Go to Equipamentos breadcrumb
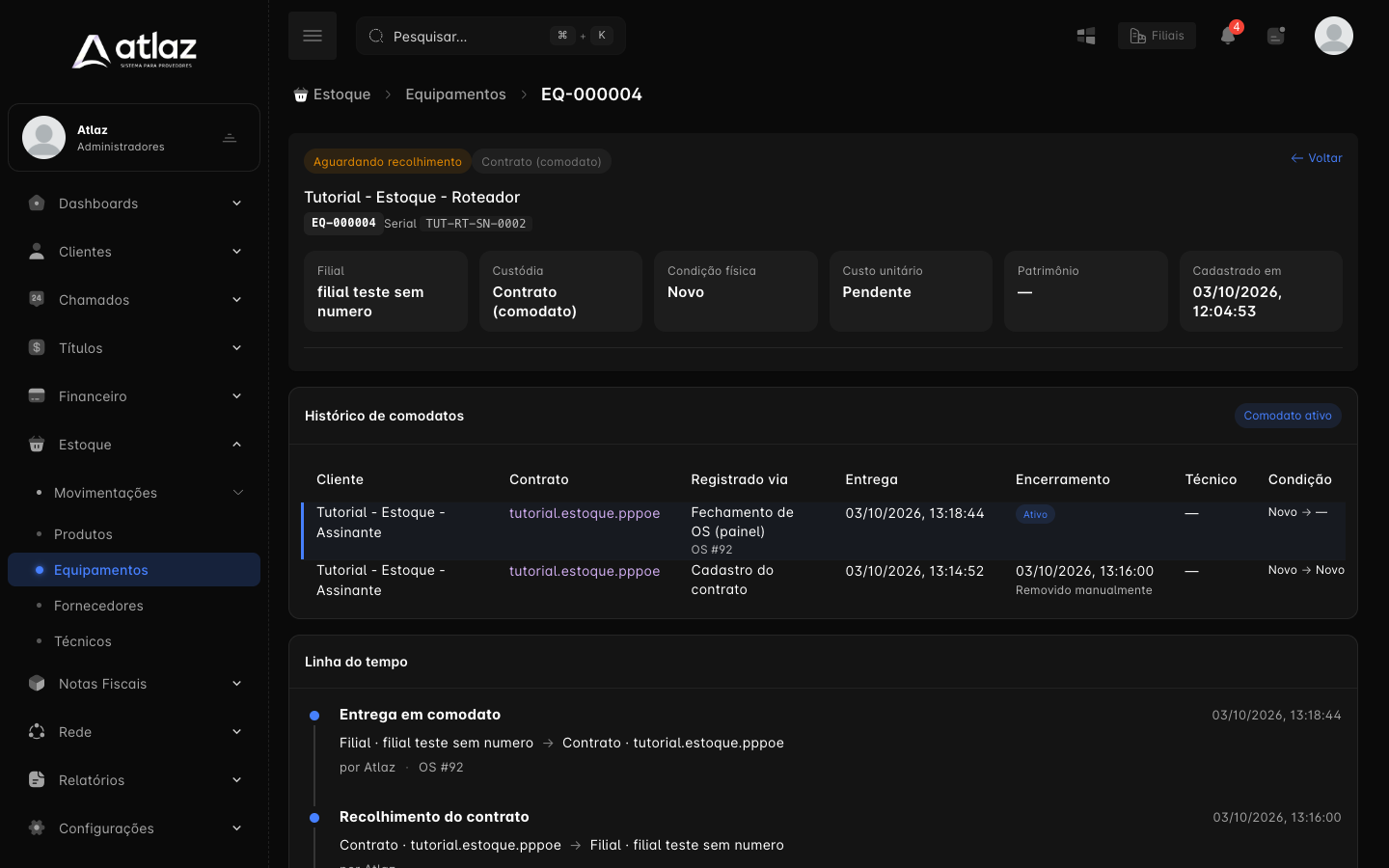The height and width of the screenshot is (868, 1389). (455, 95)
